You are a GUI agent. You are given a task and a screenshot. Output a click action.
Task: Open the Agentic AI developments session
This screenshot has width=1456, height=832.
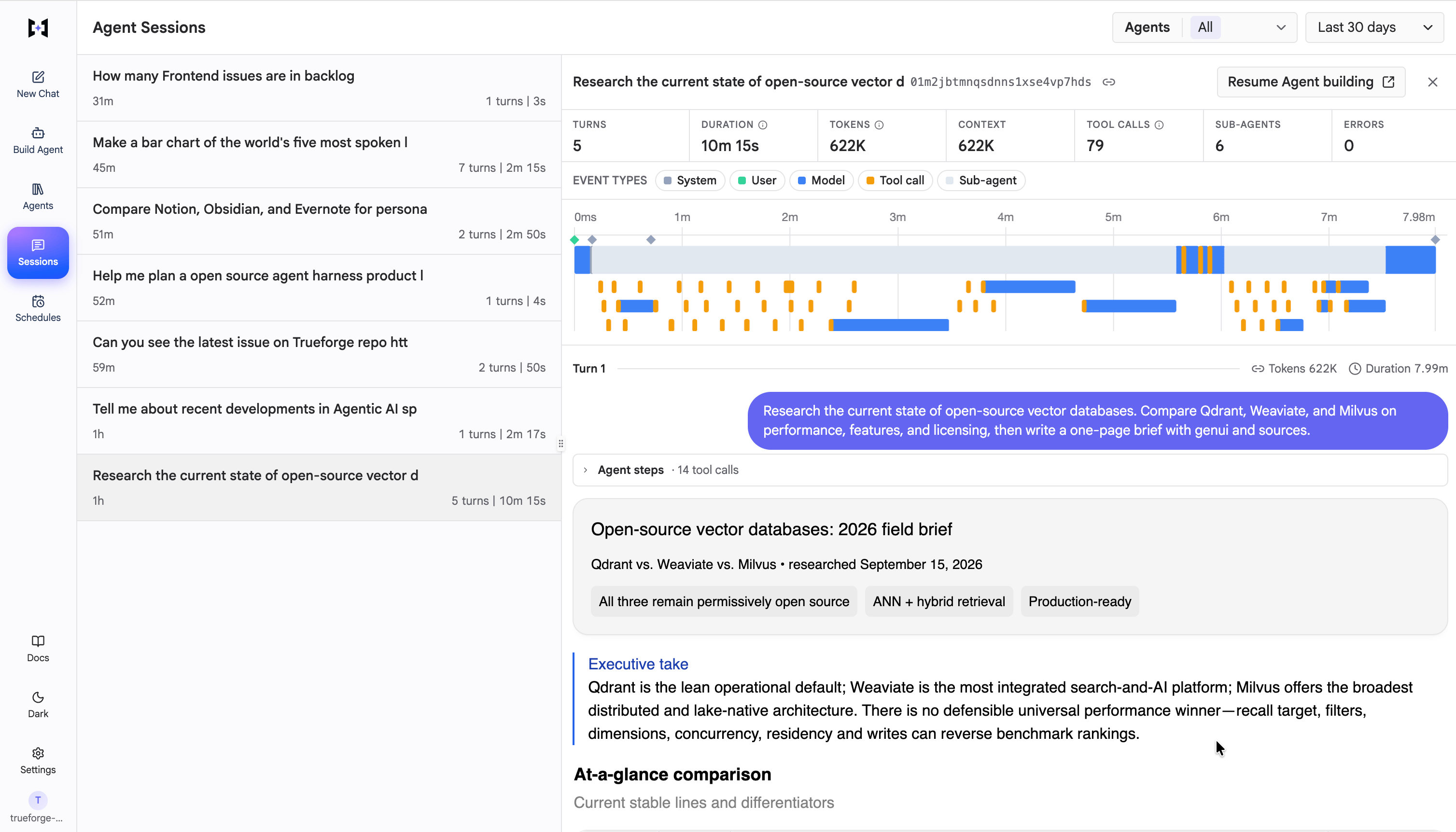319,421
